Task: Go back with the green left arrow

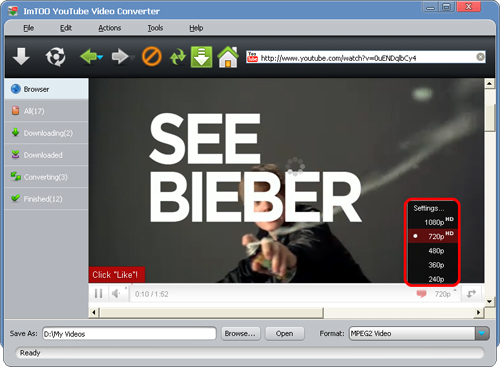Action: 88,57
